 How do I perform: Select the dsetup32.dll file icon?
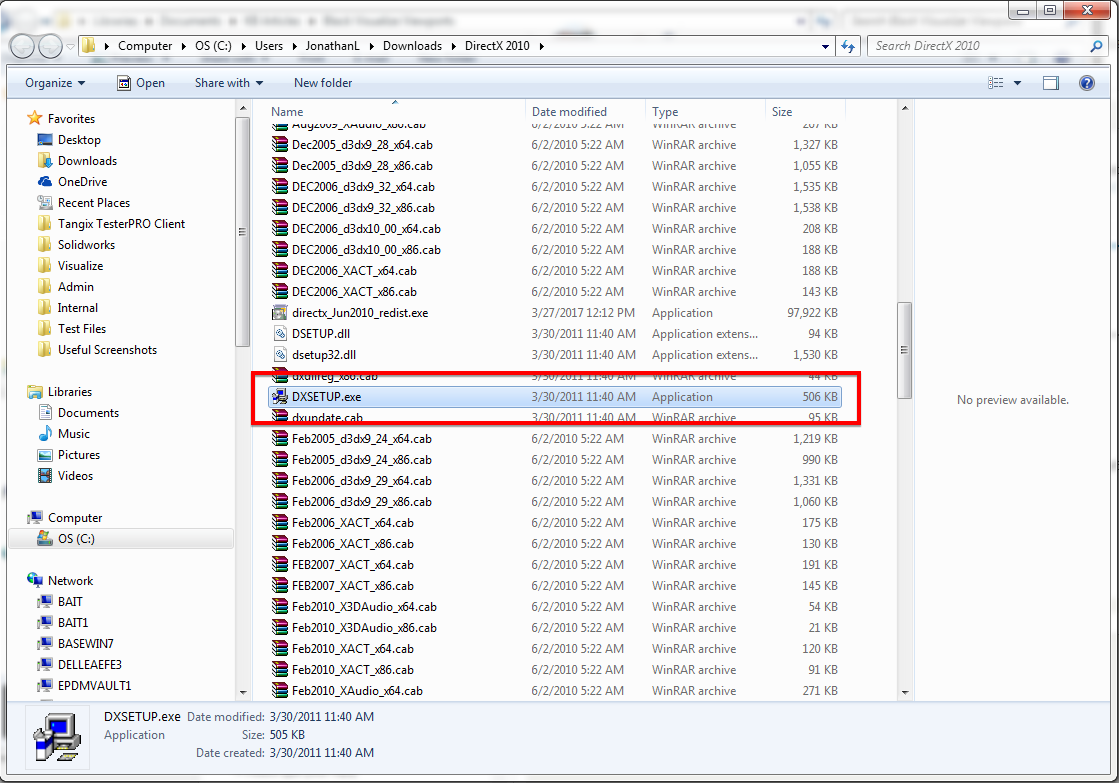click(x=280, y=355)
